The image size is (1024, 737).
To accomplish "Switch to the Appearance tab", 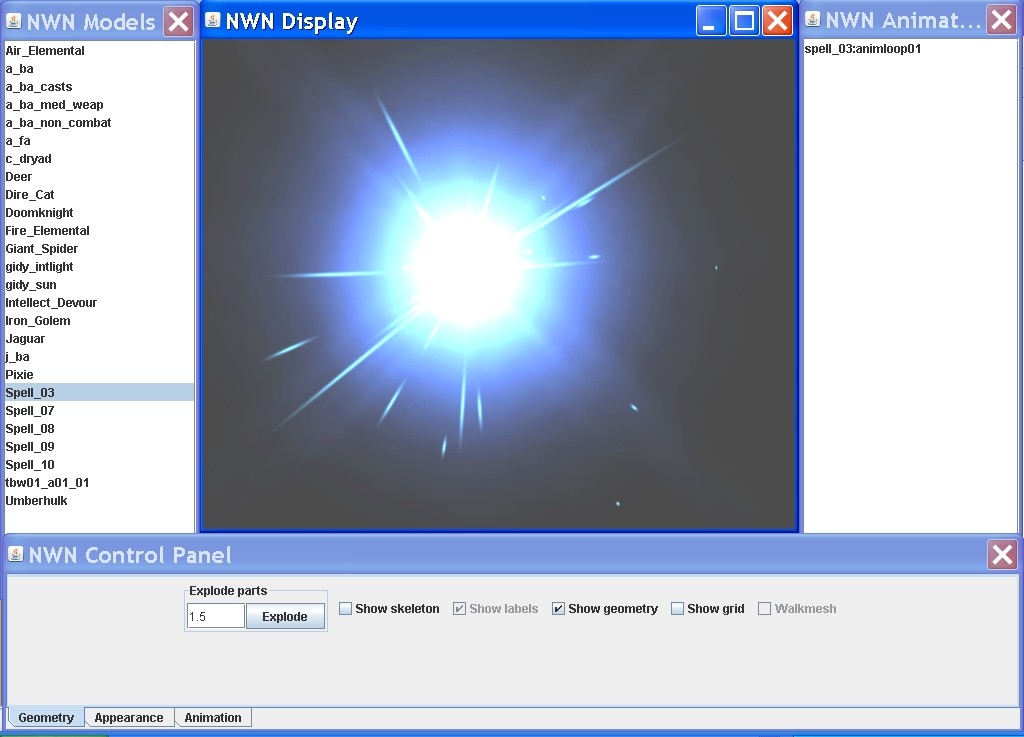I will pos(129,718).
